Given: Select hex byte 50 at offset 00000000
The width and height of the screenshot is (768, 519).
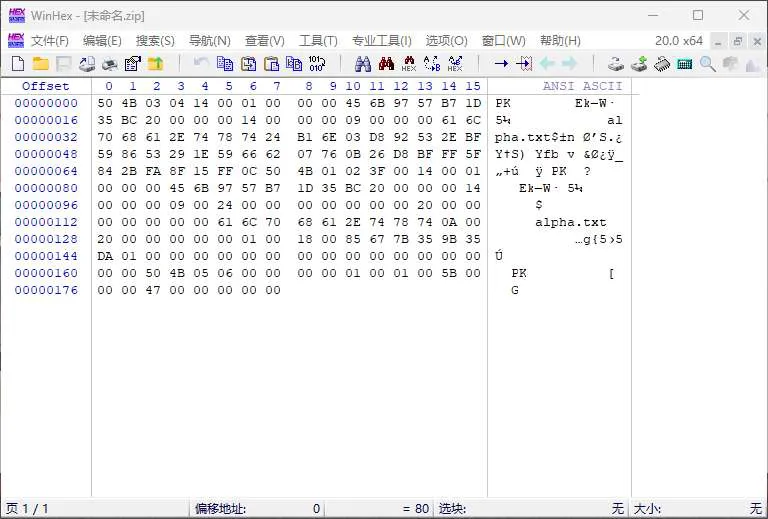Looking at the screenshot, I should pos(105,103).
